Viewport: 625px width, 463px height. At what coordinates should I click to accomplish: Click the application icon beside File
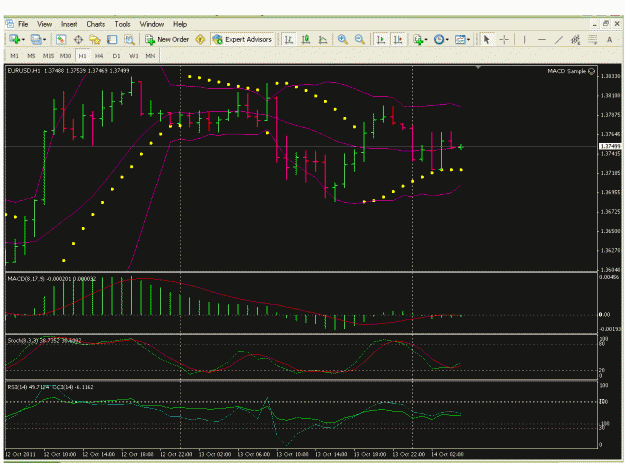coord(10,24)
